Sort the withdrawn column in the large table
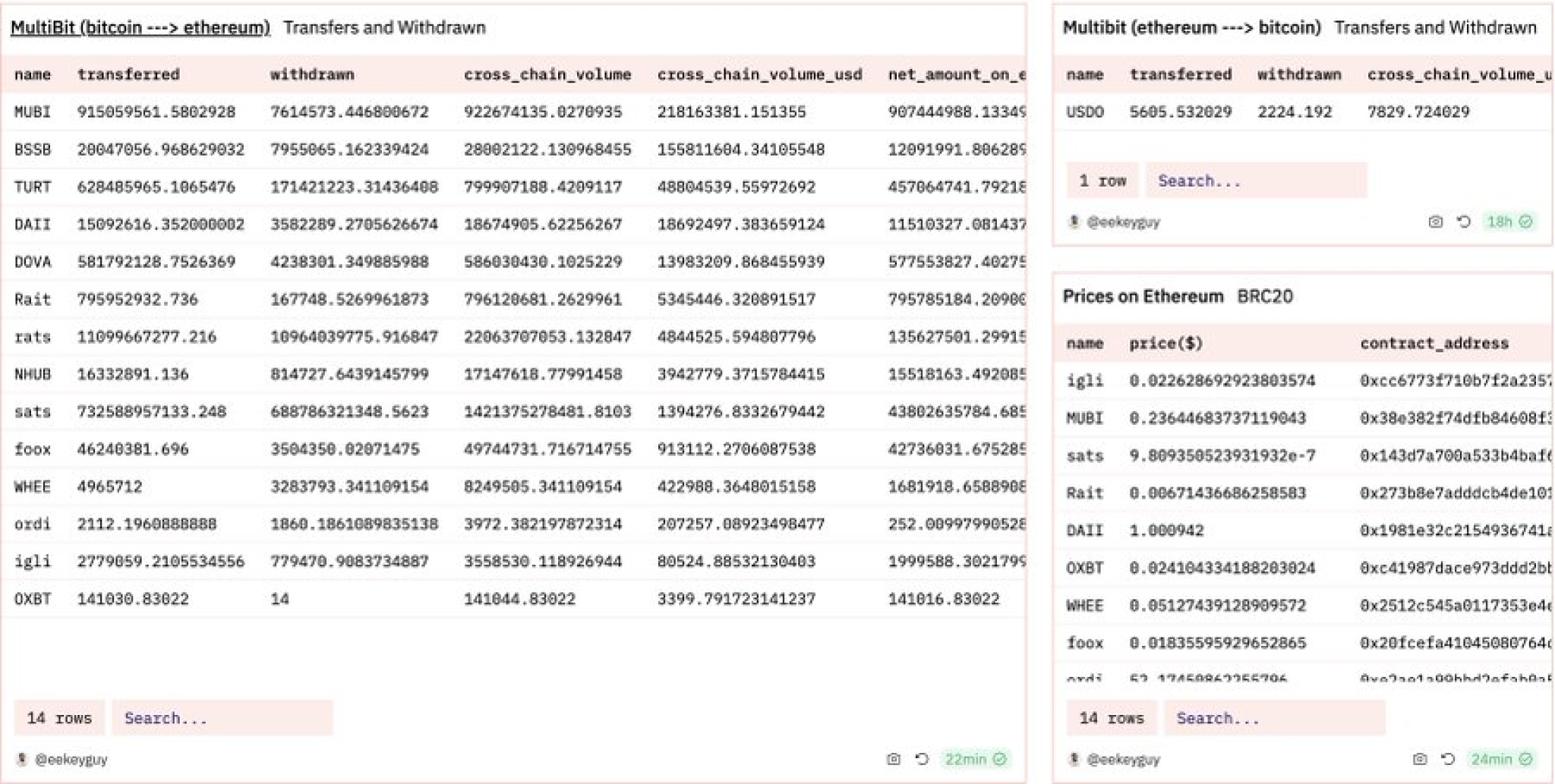This screenshot has width=1555, height=784. pyautogui.click(x=313, y=74)
